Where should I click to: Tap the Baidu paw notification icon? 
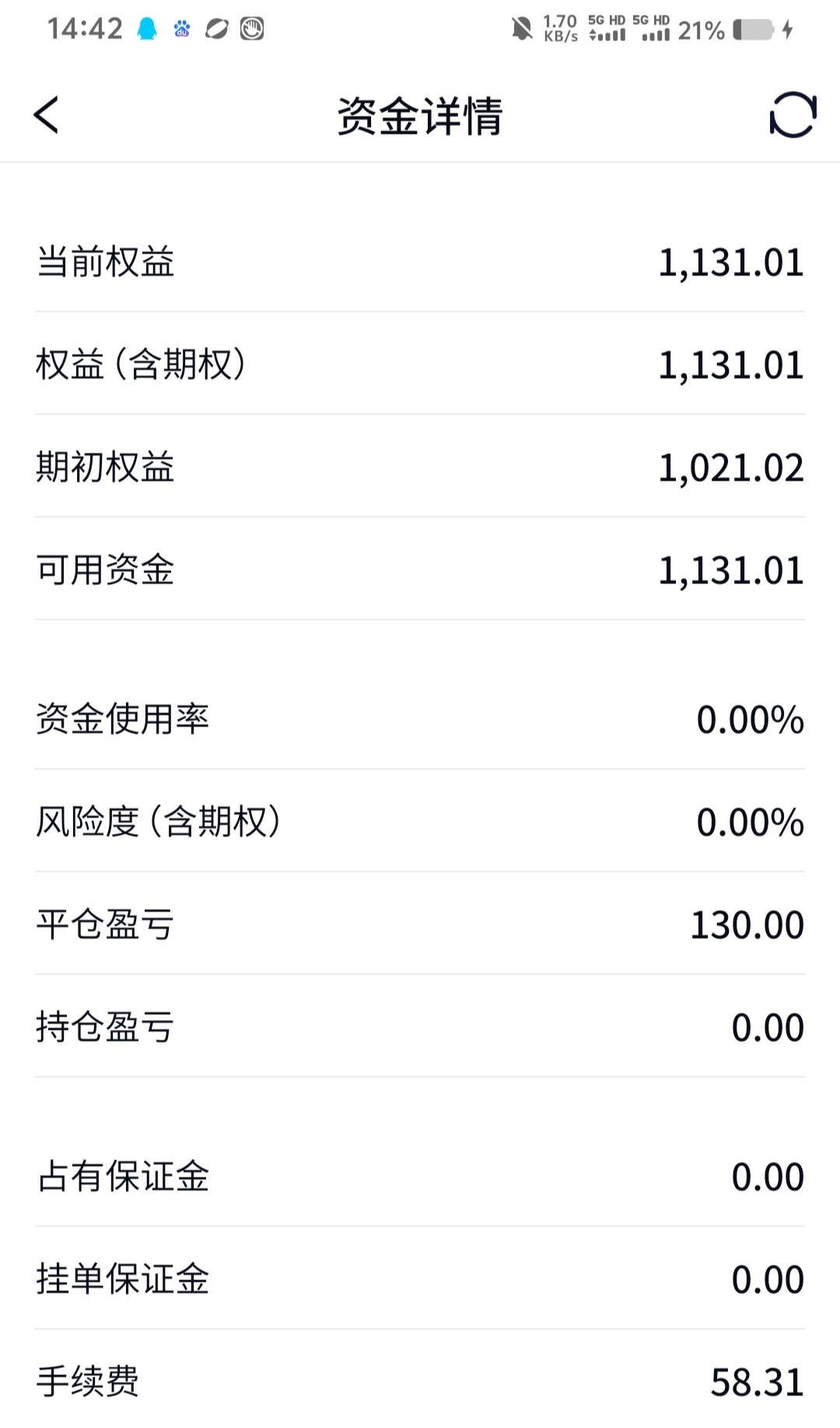(x=182, y=30)
